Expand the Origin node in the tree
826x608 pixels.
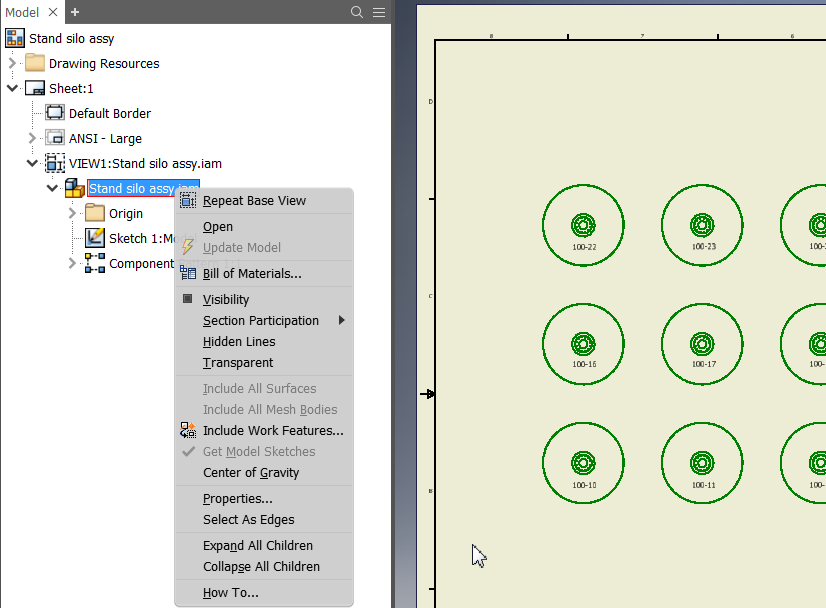(x=70, y=213)
